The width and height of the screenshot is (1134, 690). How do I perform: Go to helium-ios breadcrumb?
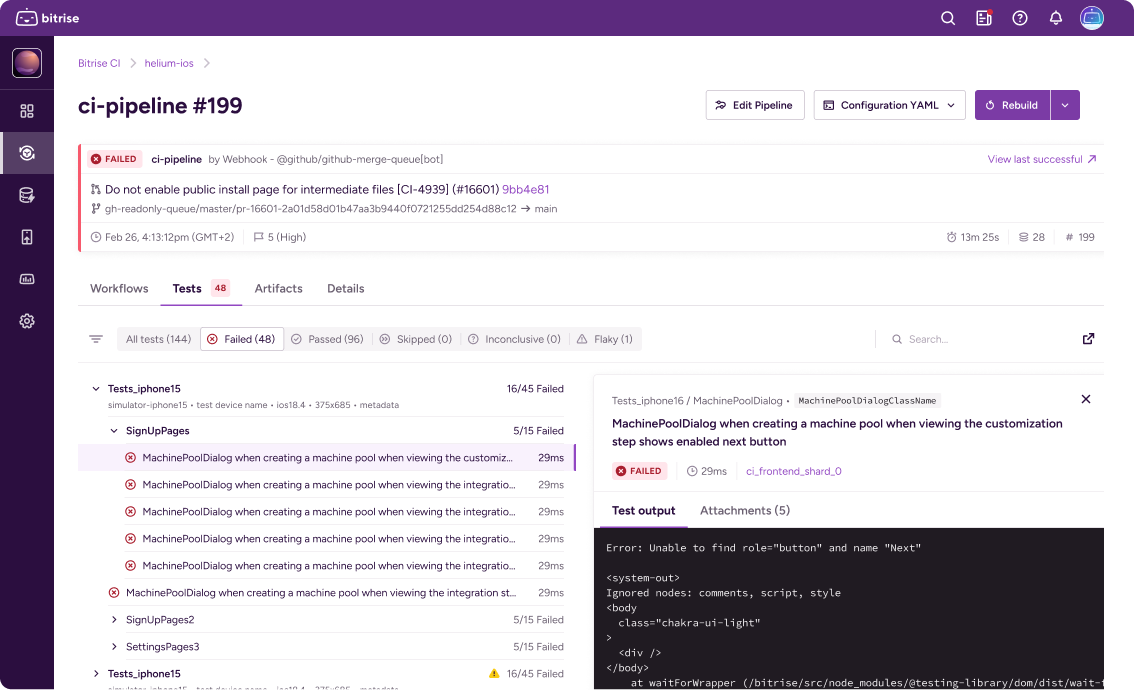point(169,63)
